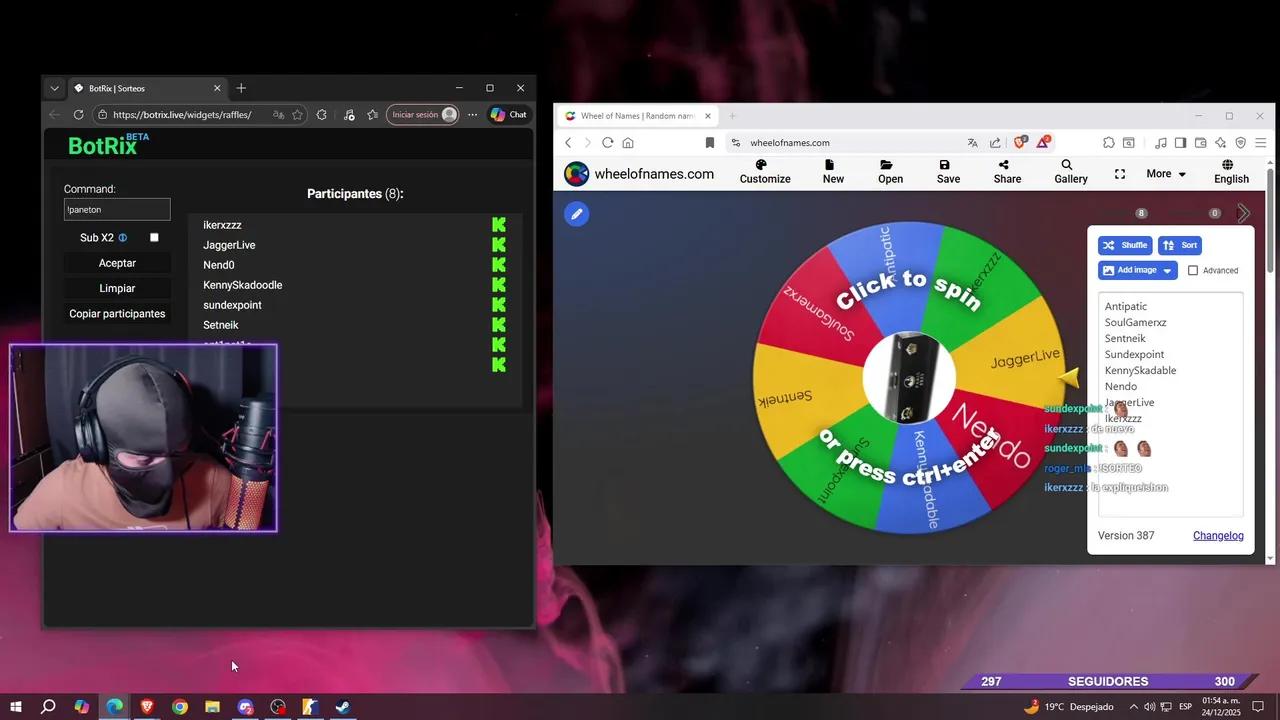Viewport: 1280px width, 720px height.
Task: Click Copiar participantes button
Action: [117, 314]
